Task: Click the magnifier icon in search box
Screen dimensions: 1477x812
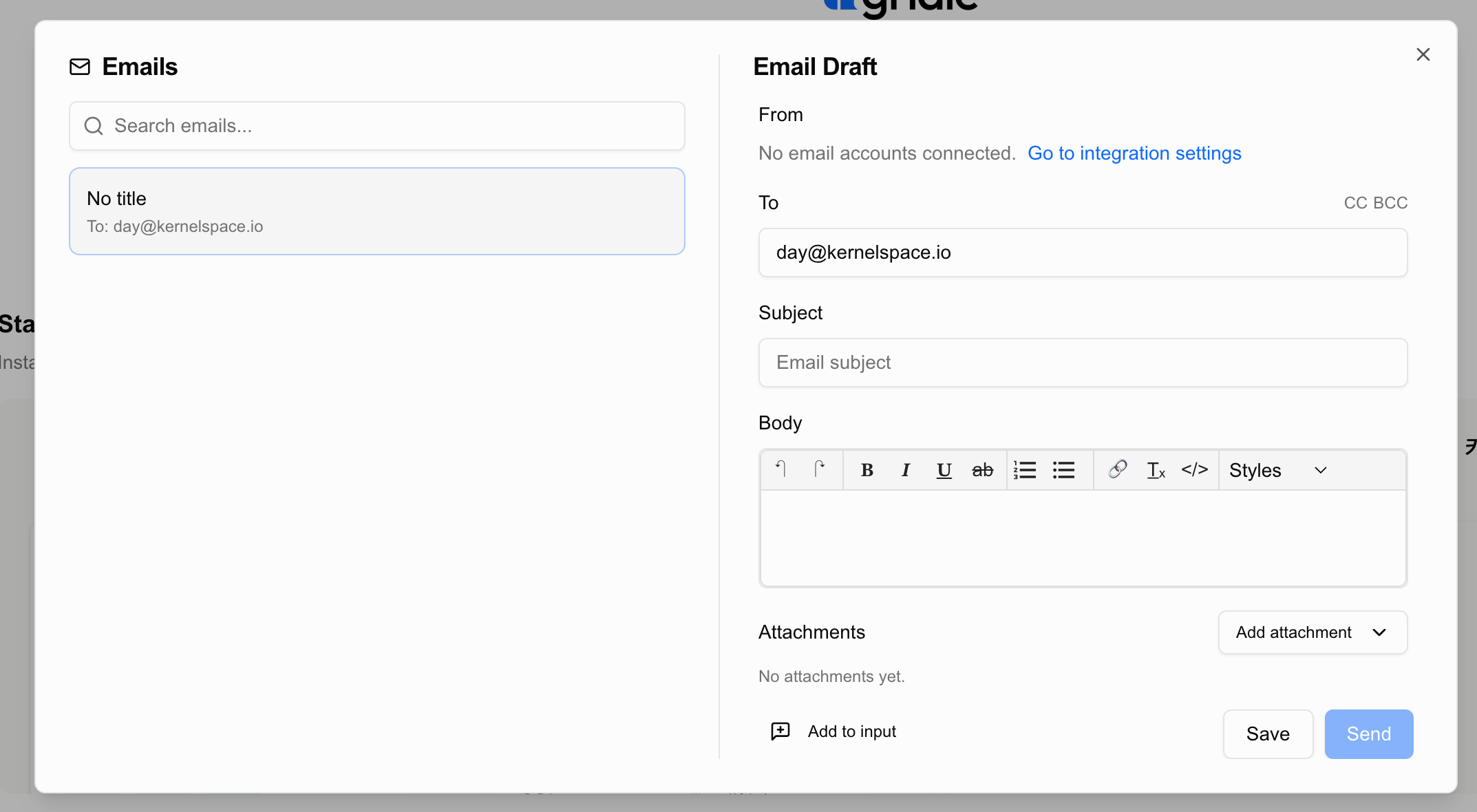Action: coord(94,126)
